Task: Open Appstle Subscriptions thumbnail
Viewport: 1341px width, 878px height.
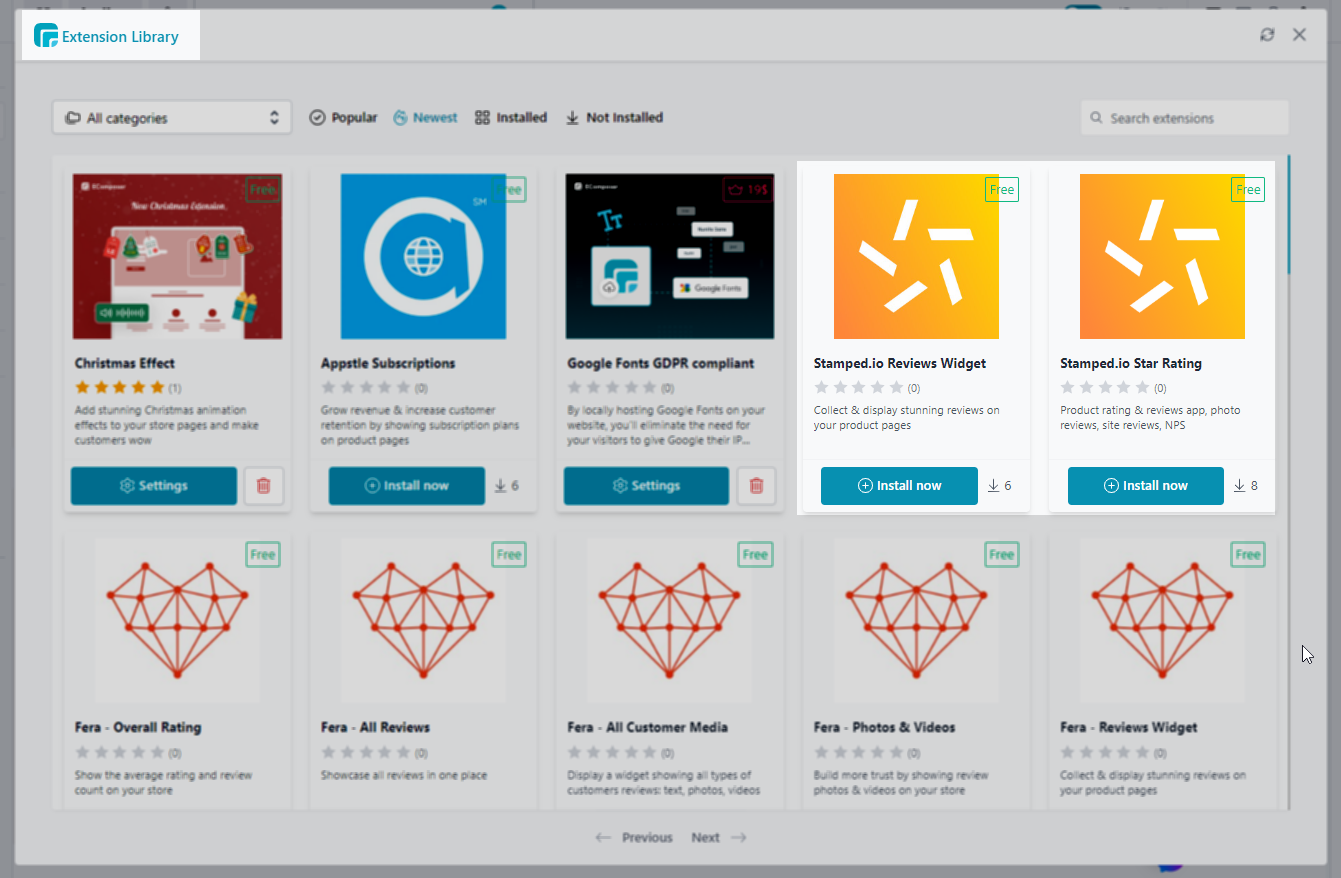Action: 423,256
